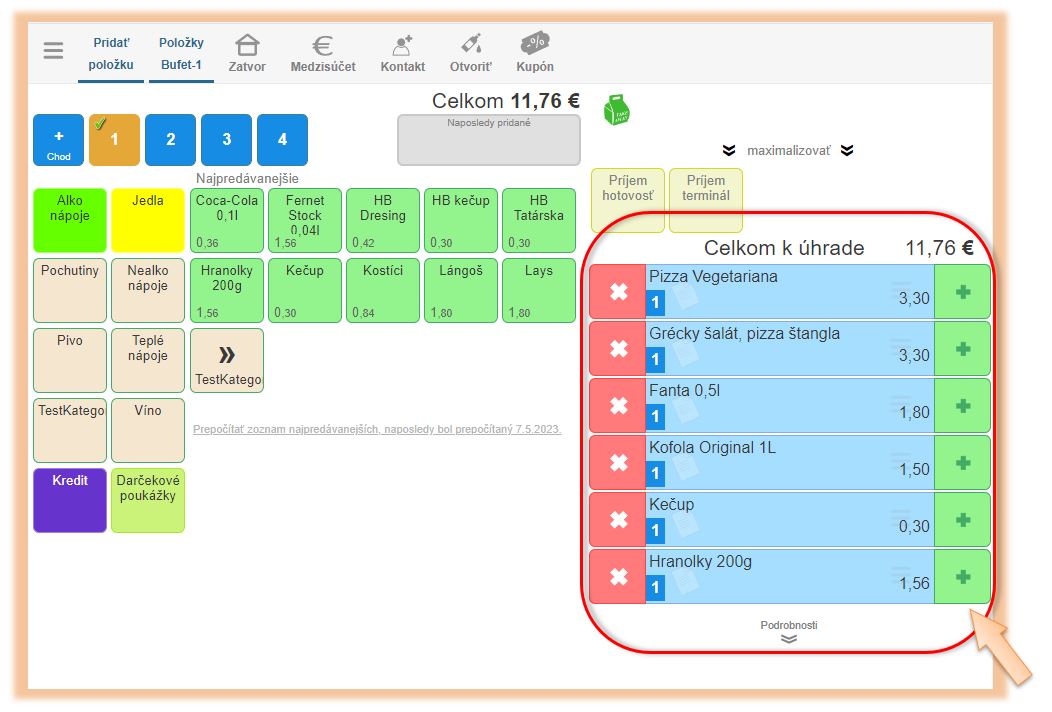Image resolution: width=1052 pixels, height=712 pixels.
Task: Click the recalculate bestsellers list link
Action: click(377, 429)
